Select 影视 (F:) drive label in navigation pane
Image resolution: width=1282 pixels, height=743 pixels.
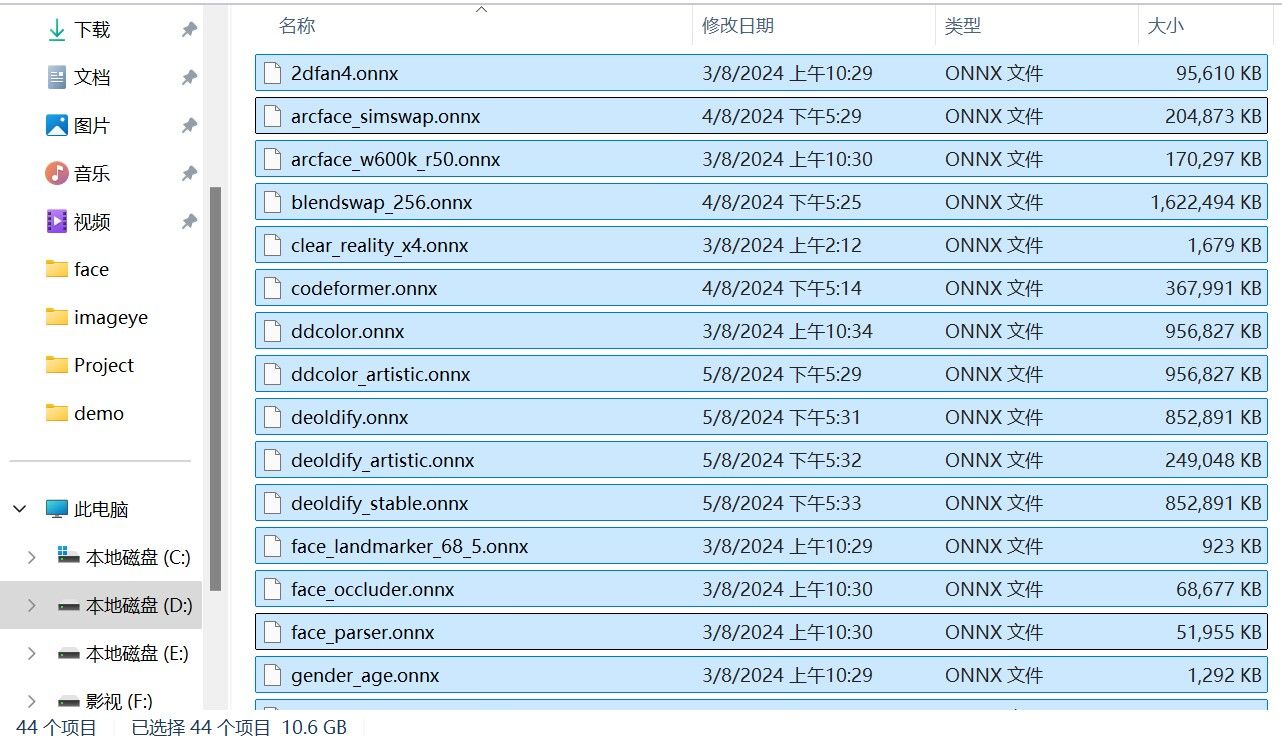119,701
